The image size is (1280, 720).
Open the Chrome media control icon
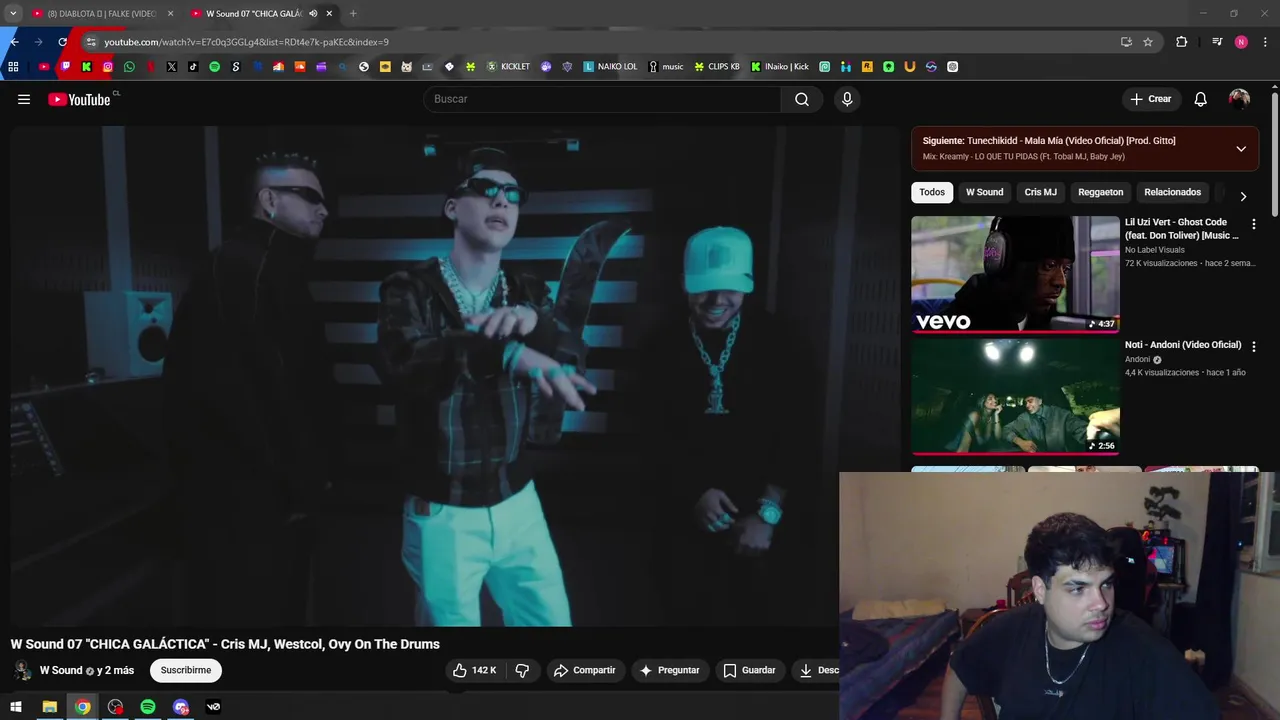coord(1217,42)
